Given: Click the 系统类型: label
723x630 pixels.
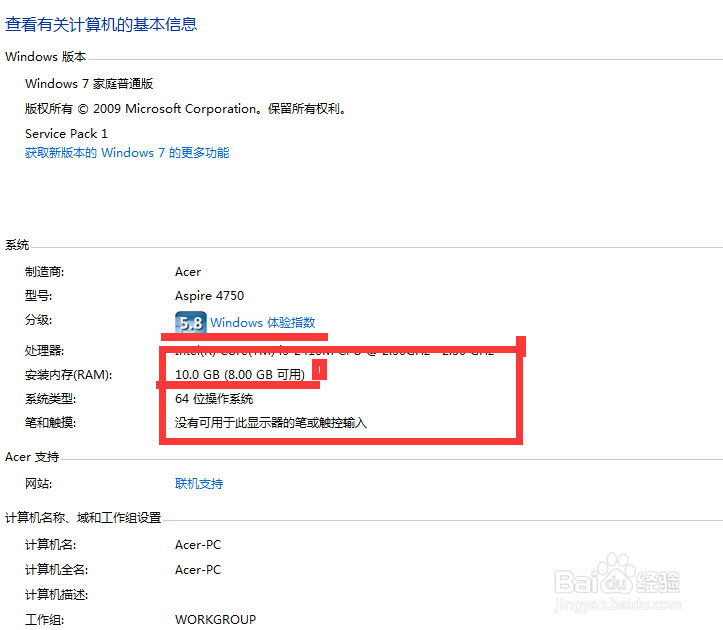Looking at the screenshot, I should tap(50, 398).
